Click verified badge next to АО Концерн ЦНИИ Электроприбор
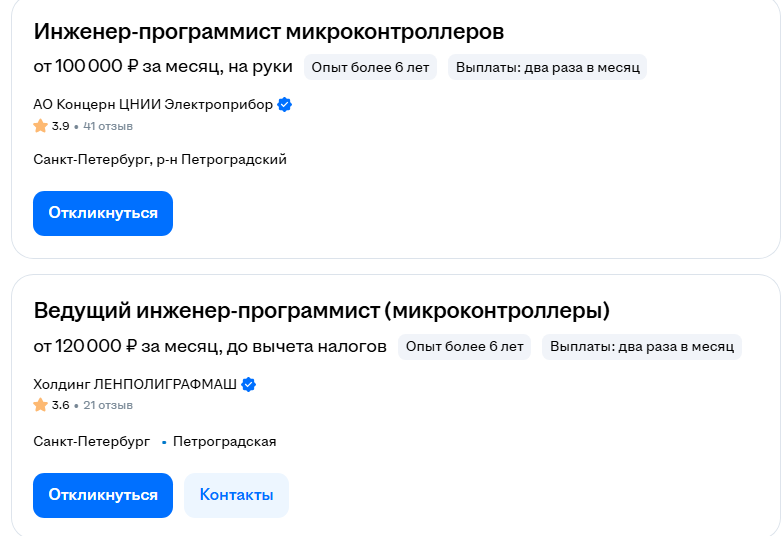 point(284,105)
